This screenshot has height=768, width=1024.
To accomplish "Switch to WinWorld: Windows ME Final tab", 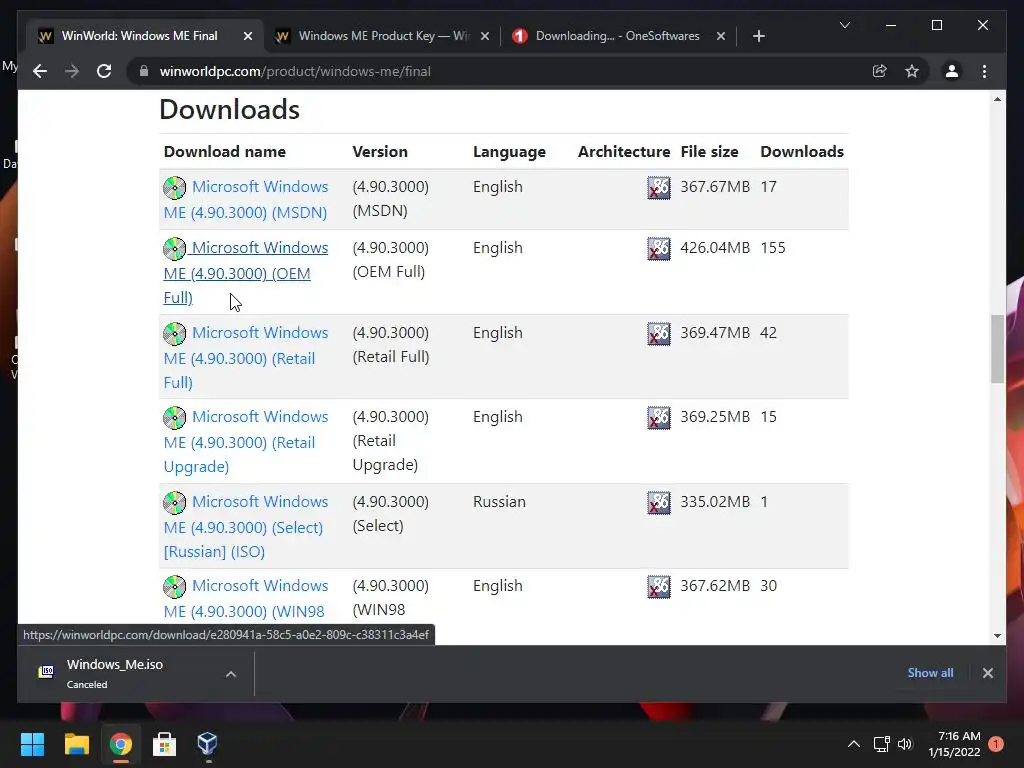I will pos(139,36).
